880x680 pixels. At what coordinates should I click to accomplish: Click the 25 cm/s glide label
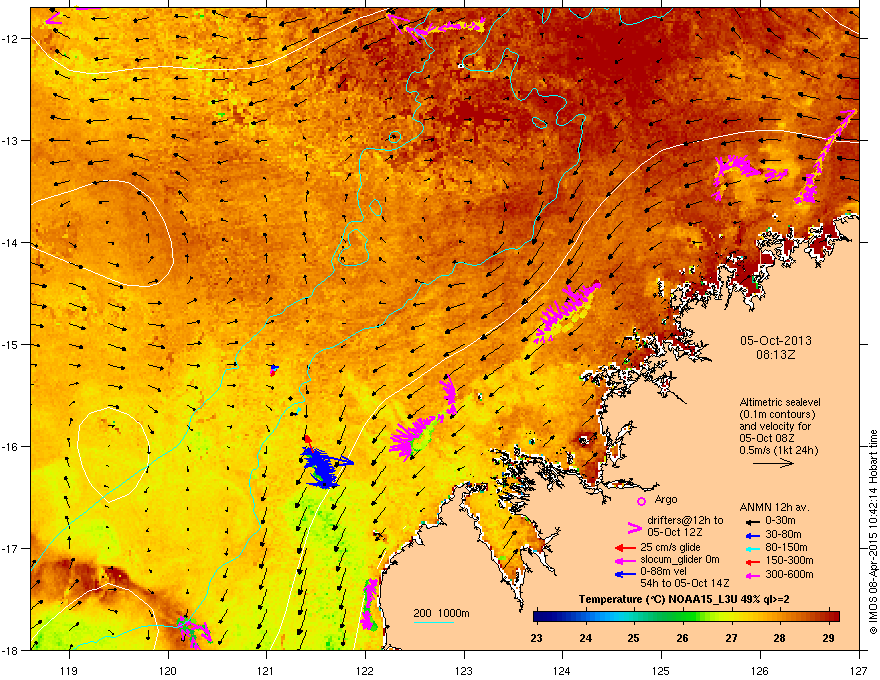[671, 547]
